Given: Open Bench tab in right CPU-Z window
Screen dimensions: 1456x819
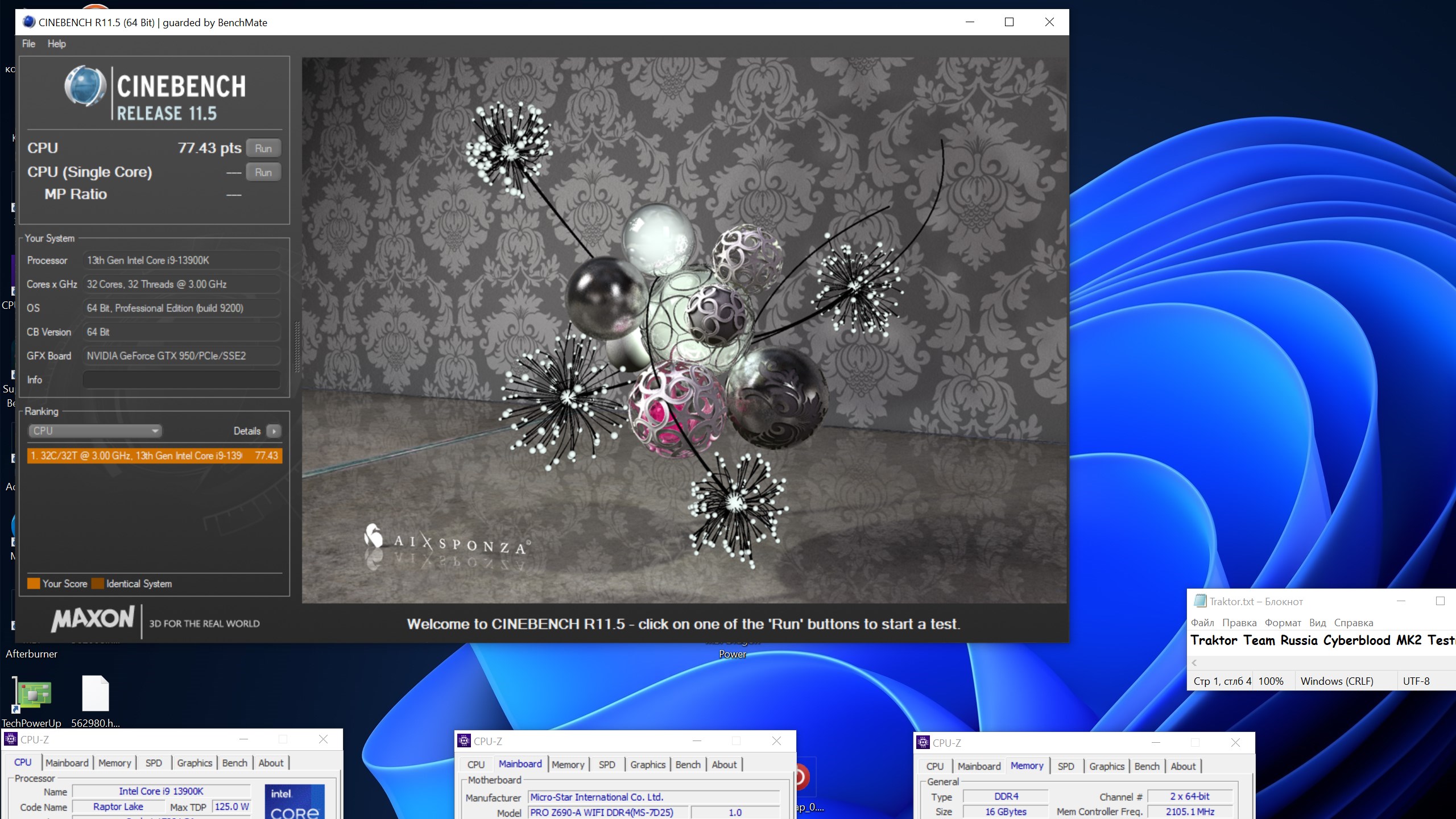Looking at the screenshot, I should click(1147, 767).
